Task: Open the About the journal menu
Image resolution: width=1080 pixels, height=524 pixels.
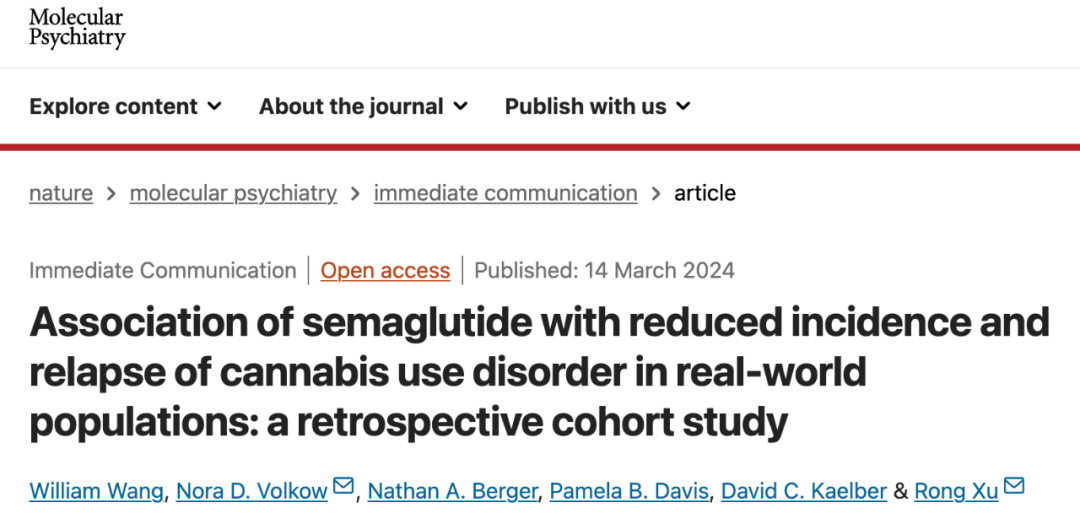Action: coord(351,106)
